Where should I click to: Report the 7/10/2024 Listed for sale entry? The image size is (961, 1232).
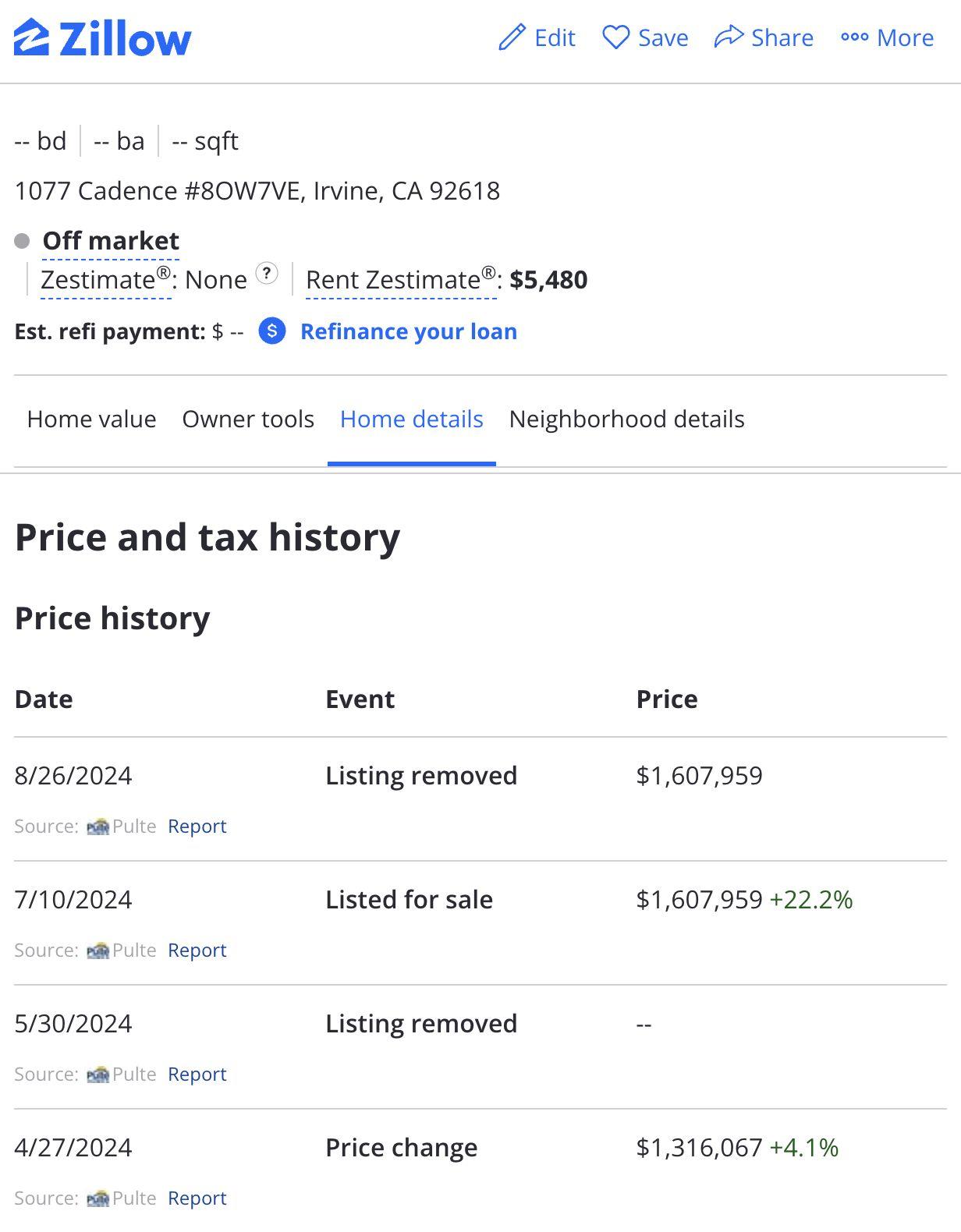point(197,951)
